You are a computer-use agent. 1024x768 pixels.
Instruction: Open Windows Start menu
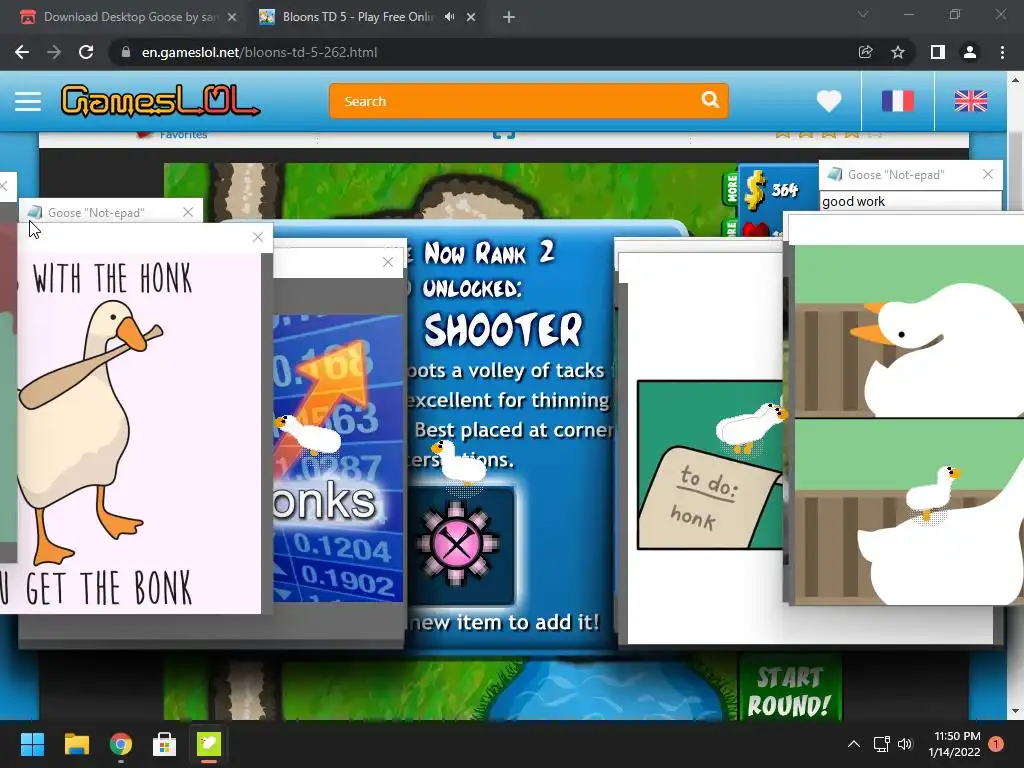(x=32, y=744)
